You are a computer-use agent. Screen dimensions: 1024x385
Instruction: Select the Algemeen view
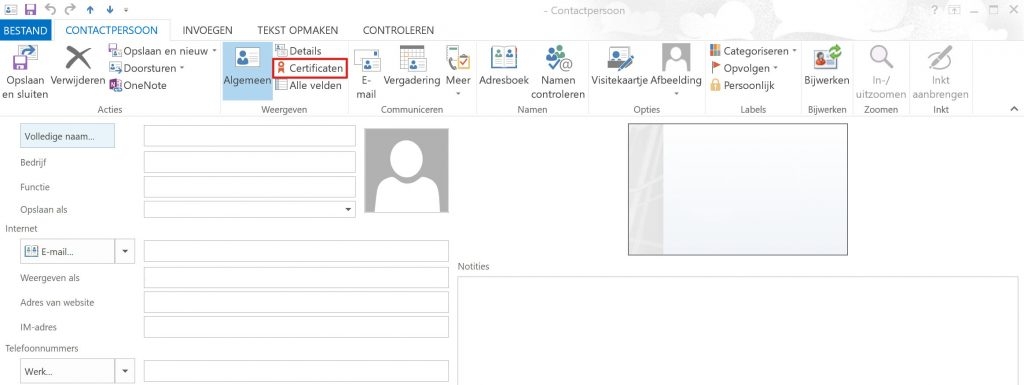coord(248,72)
